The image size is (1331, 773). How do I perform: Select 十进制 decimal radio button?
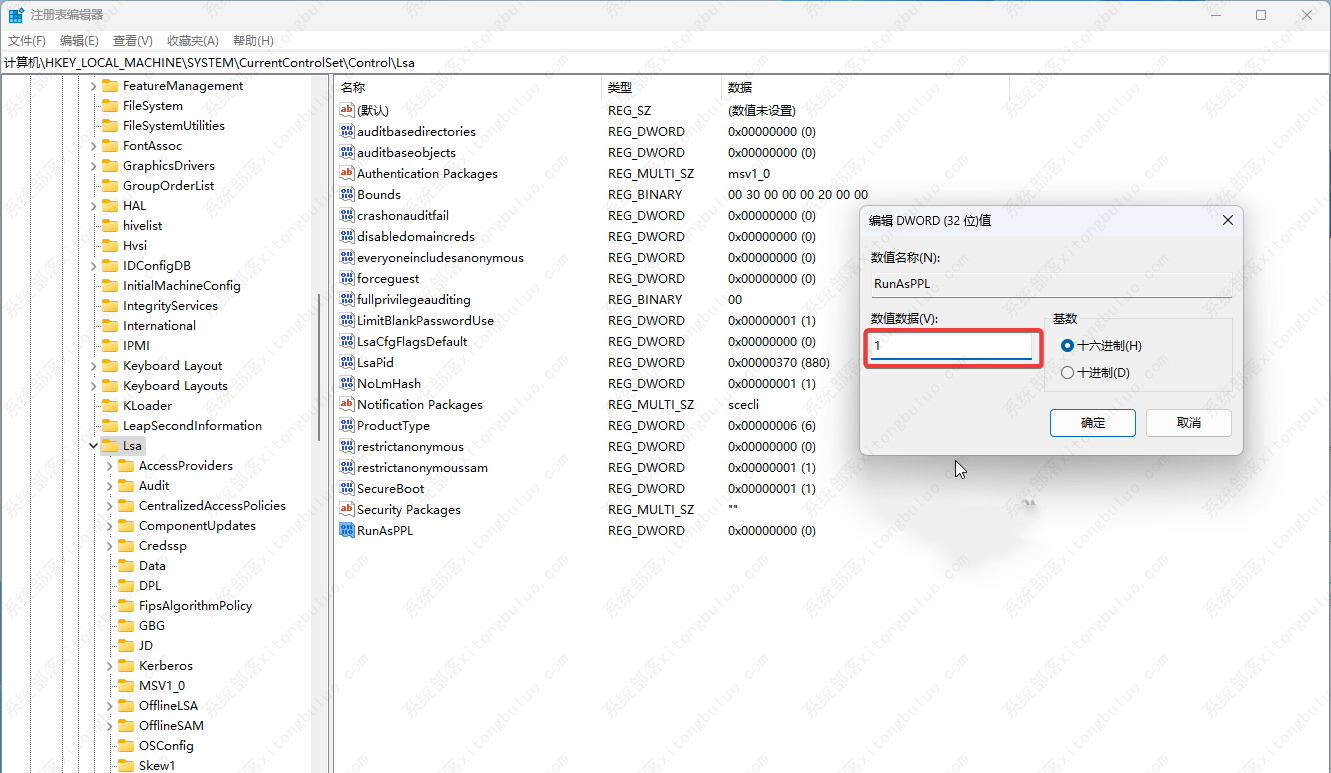coord(1067,373)
